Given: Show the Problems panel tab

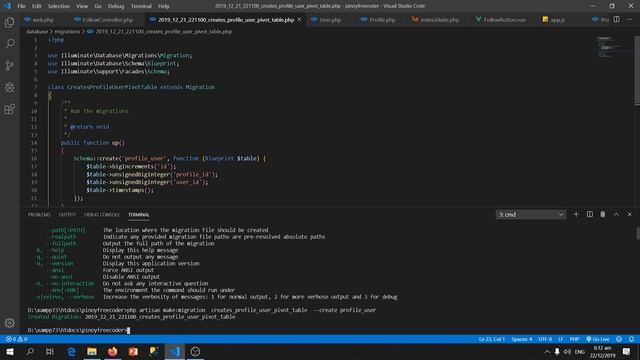Looking at the screenshot, I should (39, 215).
